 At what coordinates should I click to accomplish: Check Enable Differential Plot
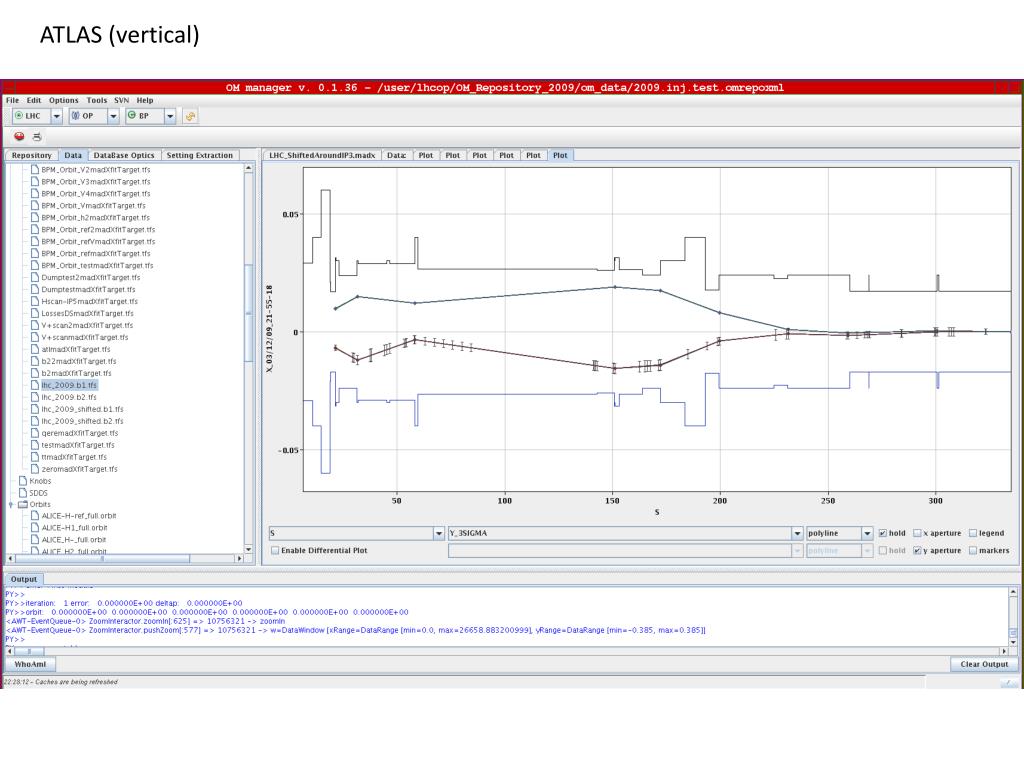(x=275, y=551)
